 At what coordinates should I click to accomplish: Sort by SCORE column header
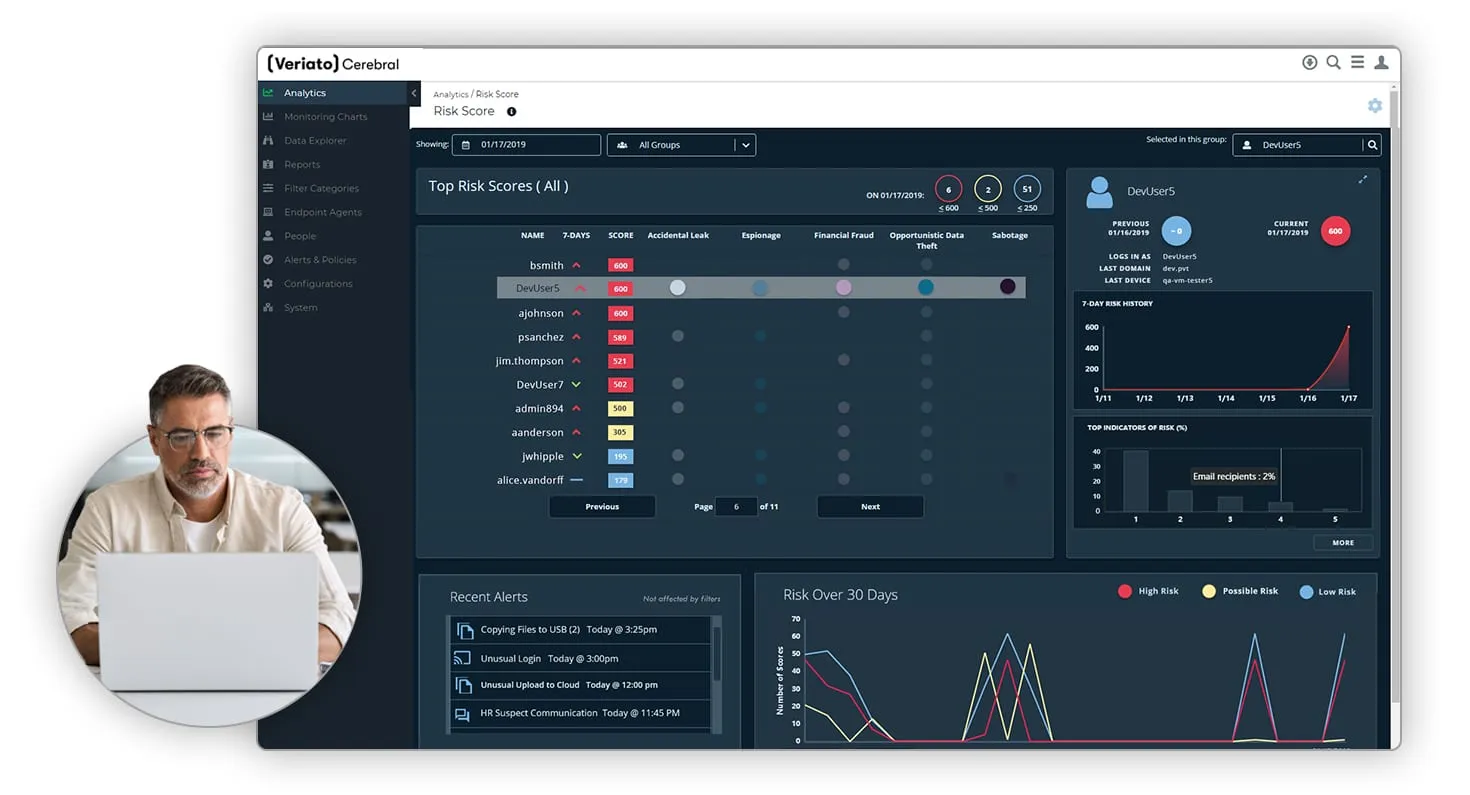point(621,236)
